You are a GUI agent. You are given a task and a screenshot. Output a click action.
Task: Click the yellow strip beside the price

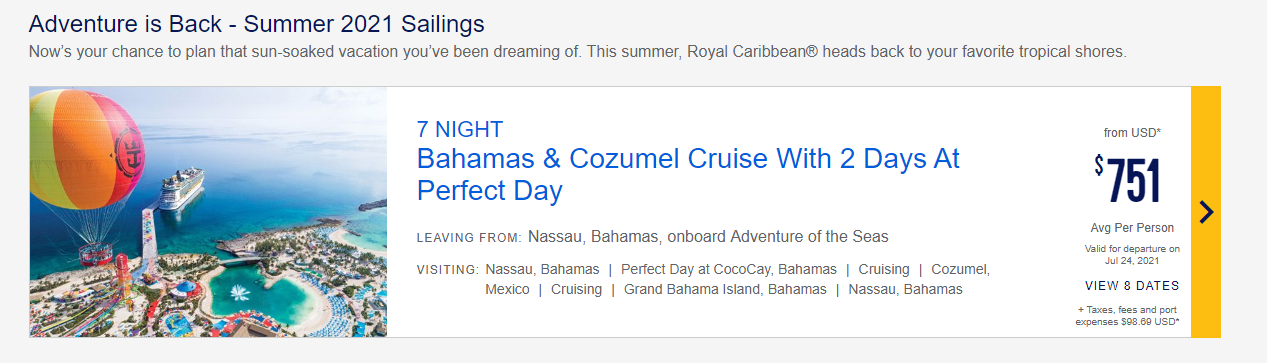pyautogui.click(x=1206, y=212)
